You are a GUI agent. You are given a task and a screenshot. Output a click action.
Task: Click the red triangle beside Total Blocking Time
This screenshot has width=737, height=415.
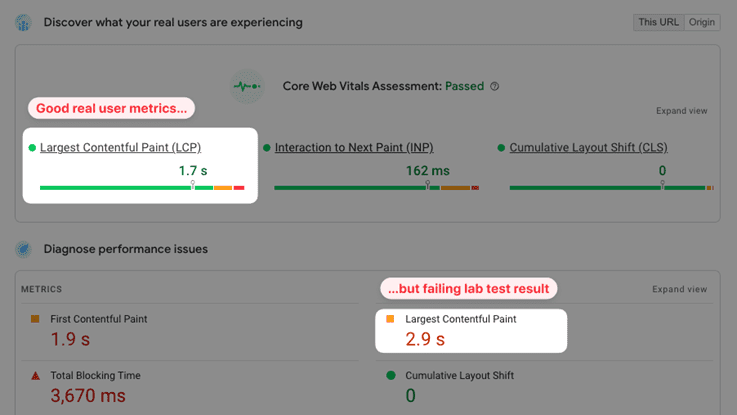coord(35,376)
